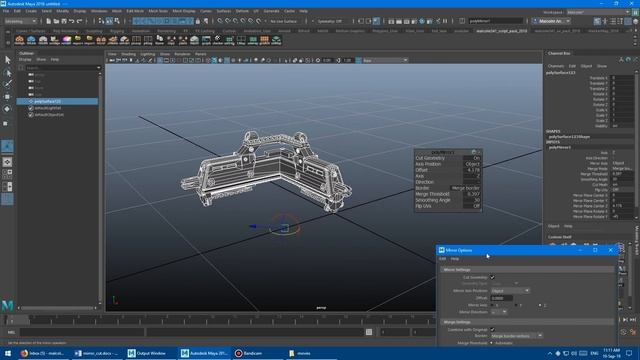Open the viewport Shading menu

(128, 54)
